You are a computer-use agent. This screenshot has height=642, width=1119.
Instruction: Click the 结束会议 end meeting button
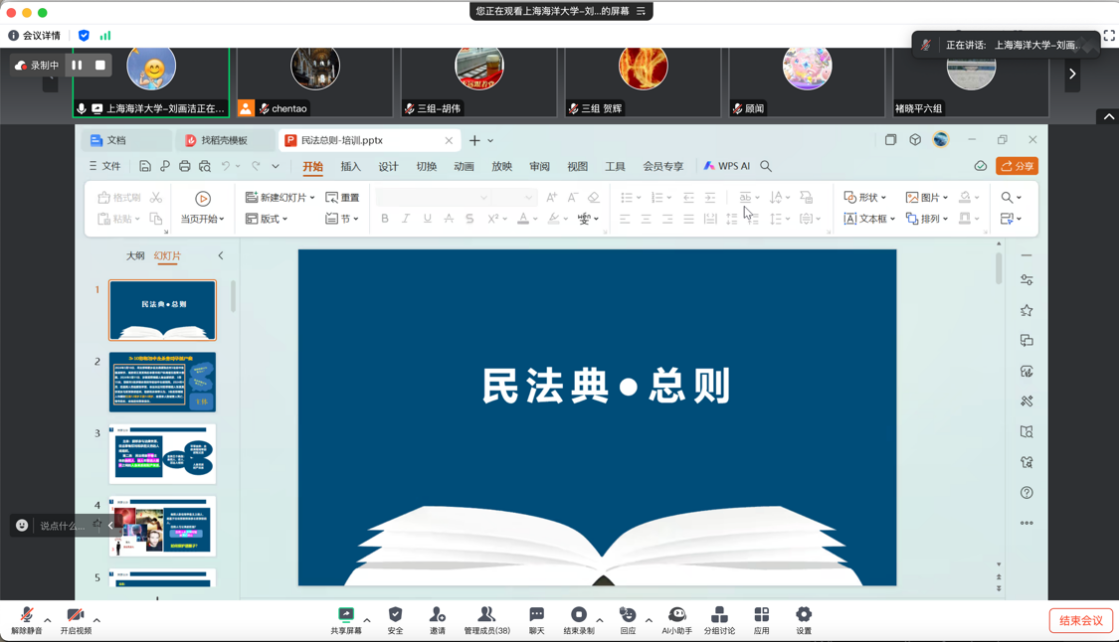point(1080,621)
